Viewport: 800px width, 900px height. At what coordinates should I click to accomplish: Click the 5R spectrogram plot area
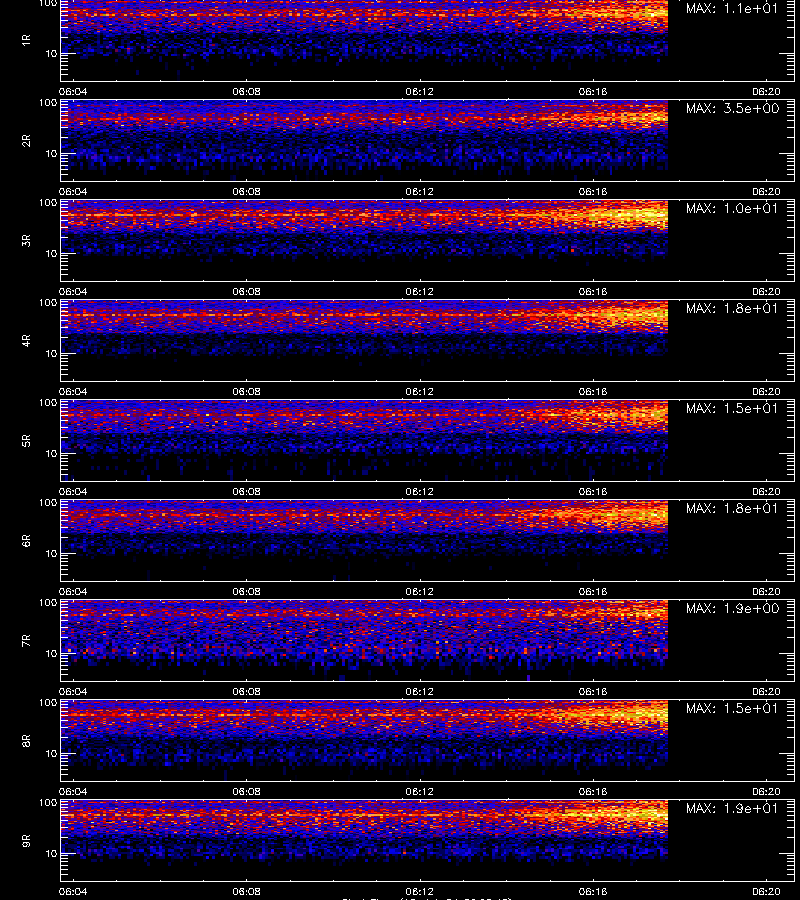pyautogui.click(x=427, y=440)
